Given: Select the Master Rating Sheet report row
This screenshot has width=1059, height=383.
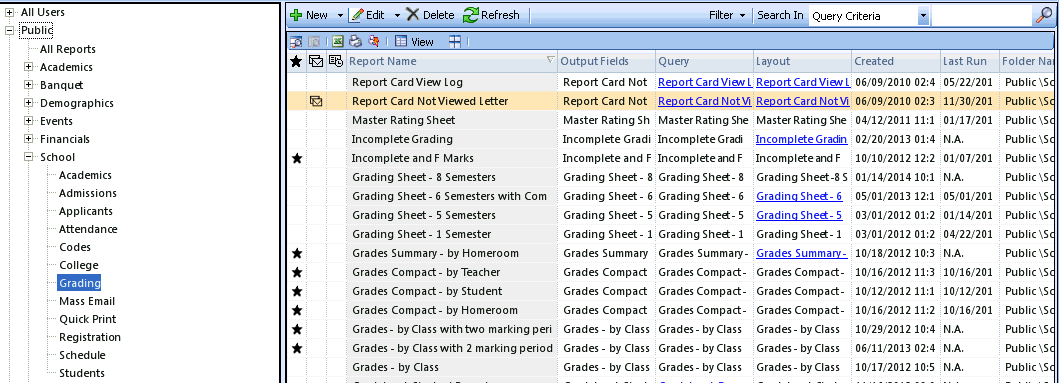Looking at the screenshot, I should pos(672,120).
